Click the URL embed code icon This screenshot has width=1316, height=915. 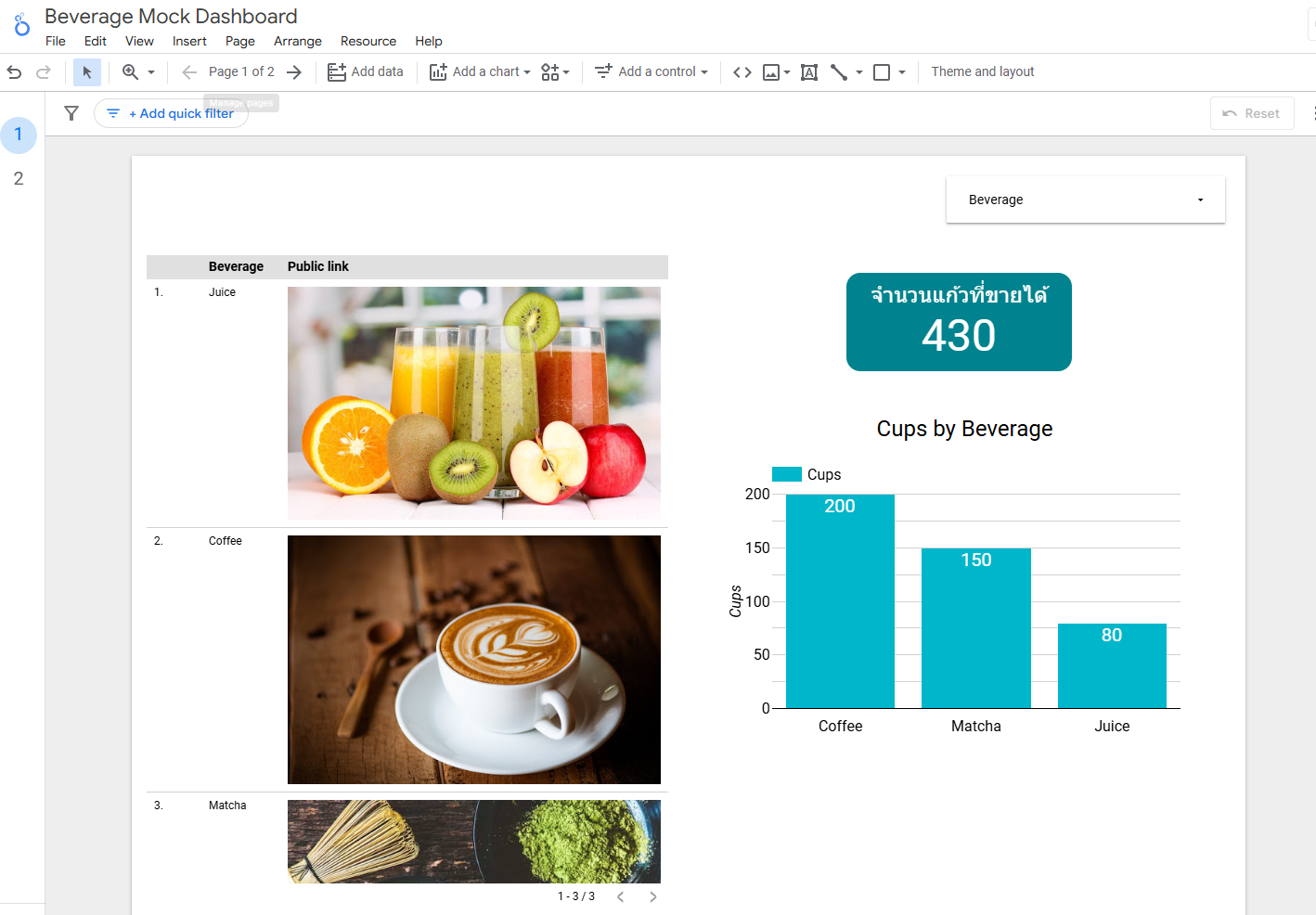pyautogui.click(x=742, y=72)
